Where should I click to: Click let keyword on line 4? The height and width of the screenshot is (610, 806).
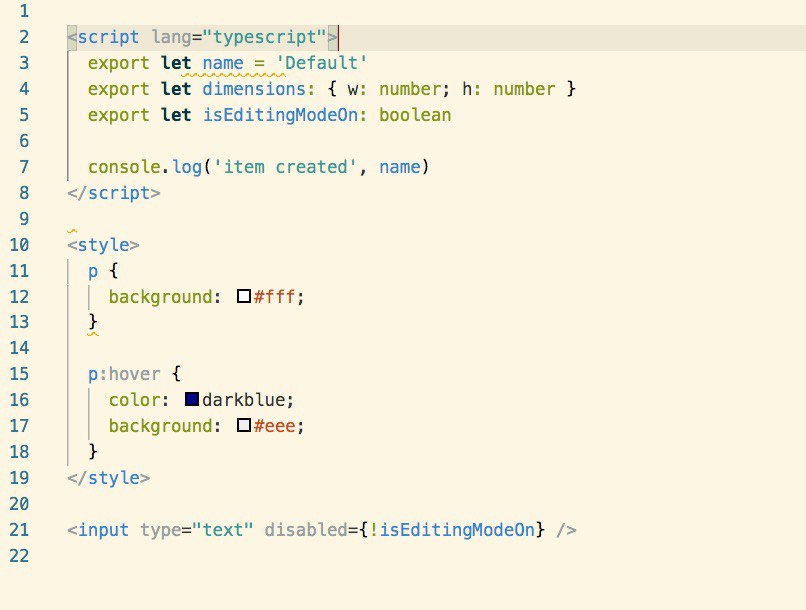176,89
